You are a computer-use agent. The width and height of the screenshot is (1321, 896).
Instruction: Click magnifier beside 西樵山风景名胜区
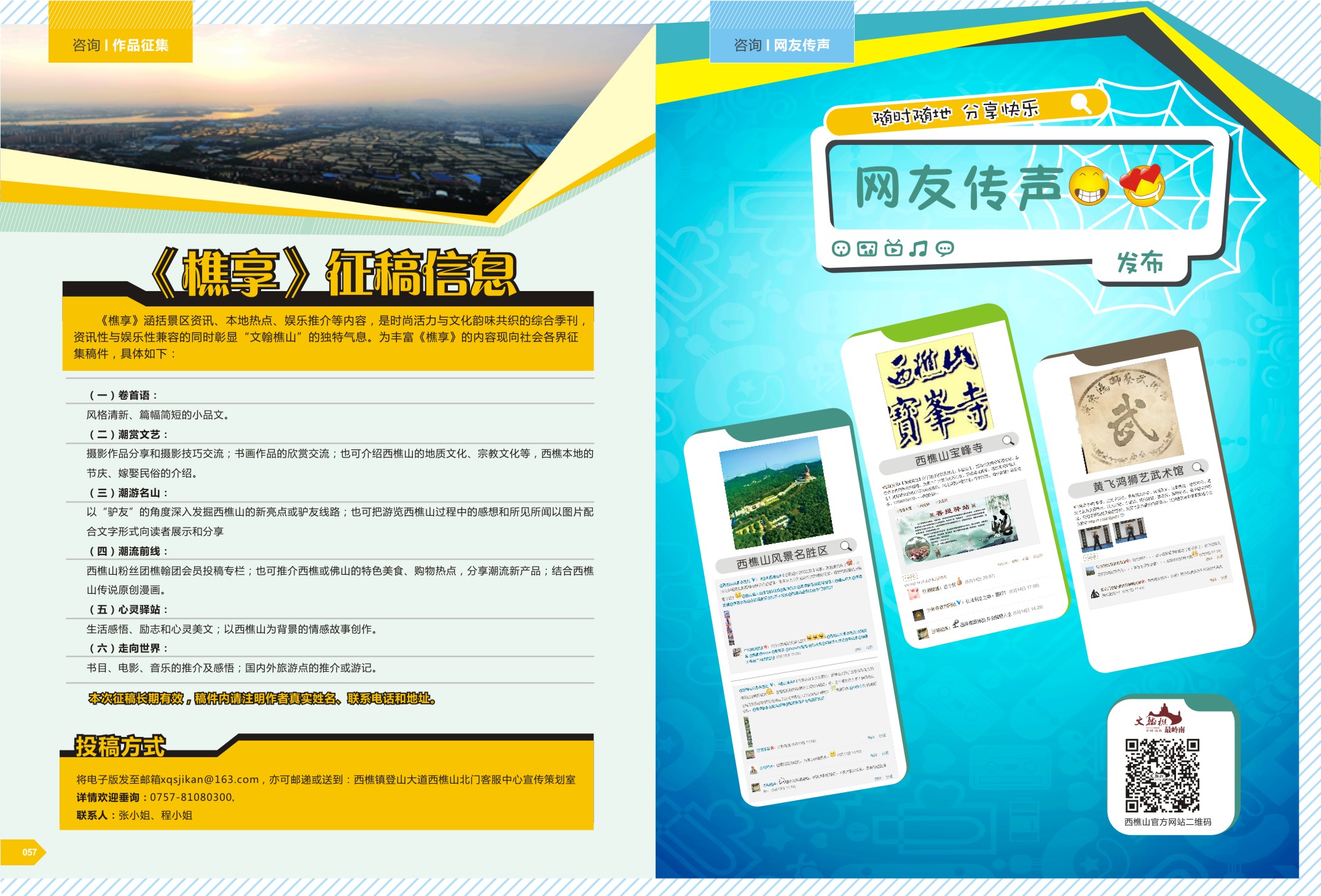point(846,545)
